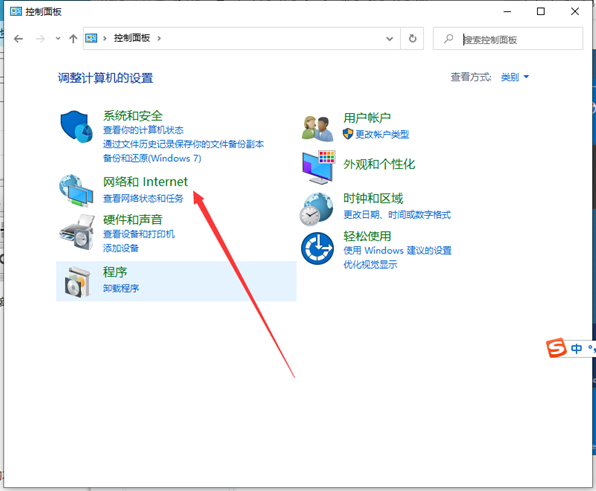Click the Sogou input method S icon
The image size is (596, 491).
[556, 348]
